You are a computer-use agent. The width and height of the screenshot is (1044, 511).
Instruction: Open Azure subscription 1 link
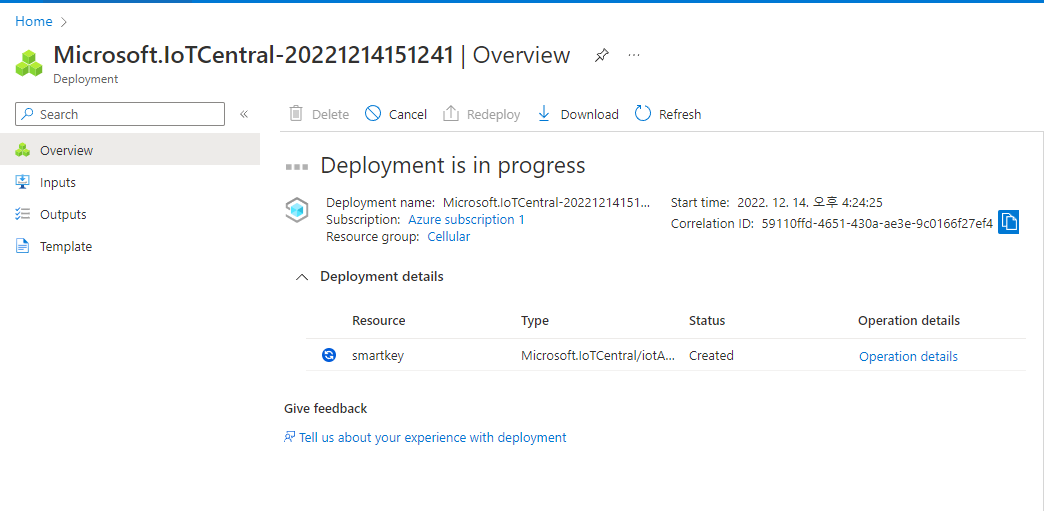click(466, 219)
